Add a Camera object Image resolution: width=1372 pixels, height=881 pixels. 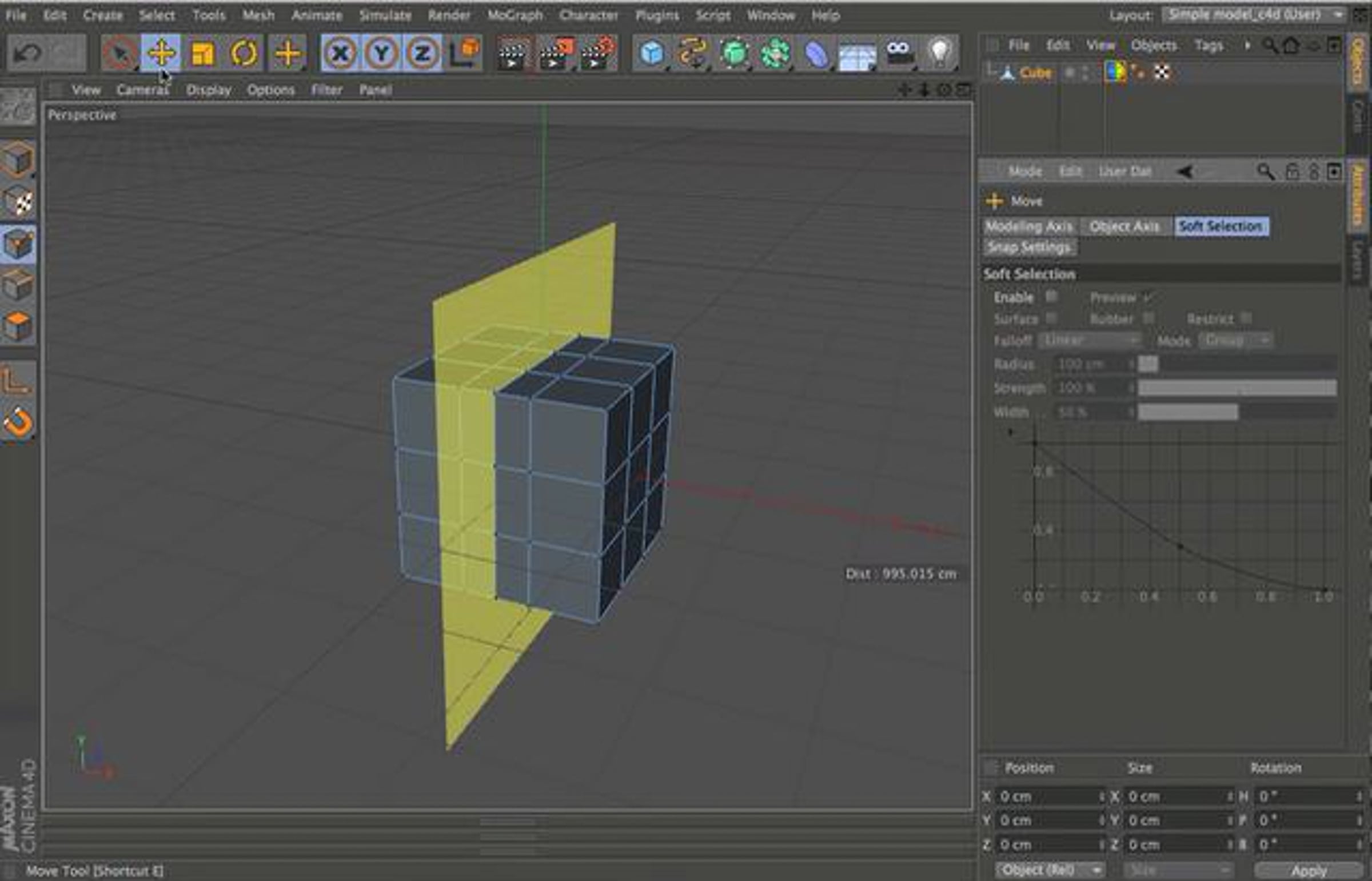tap(899, 53)
